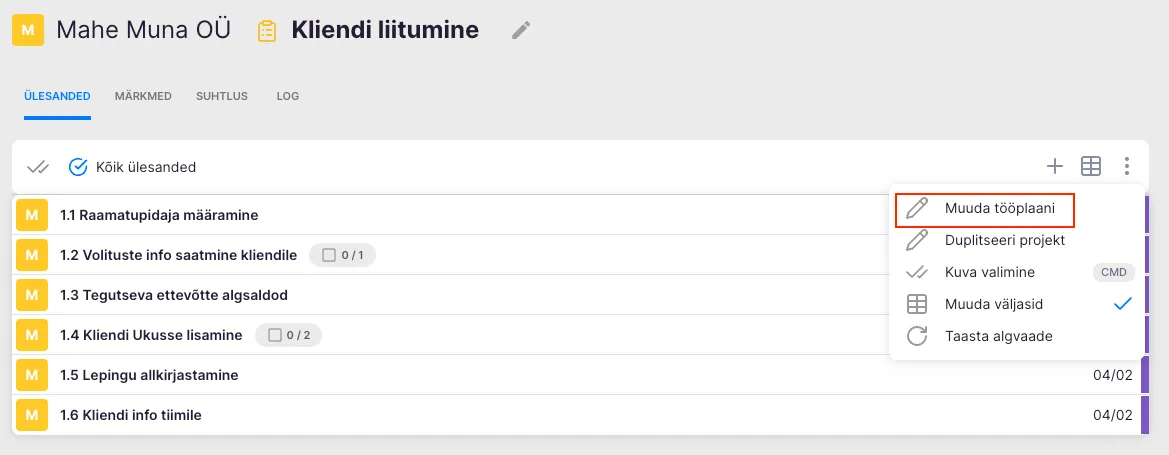The image size is (1169, 455).
Task: Select Kuva valimine menu entry
Action: (x=989, y=272)
